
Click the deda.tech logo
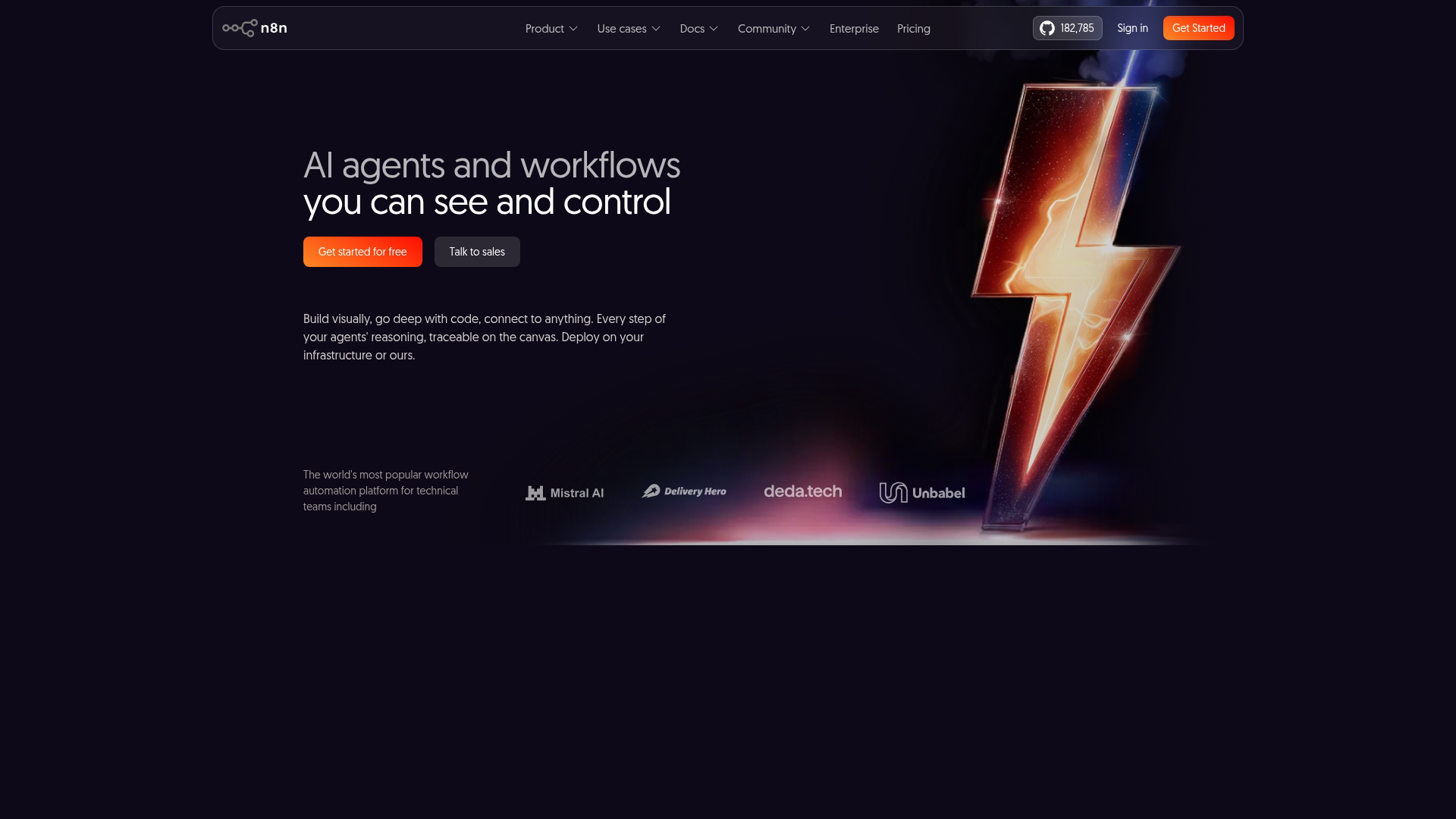pyautogui.click(x=802, y=491)
